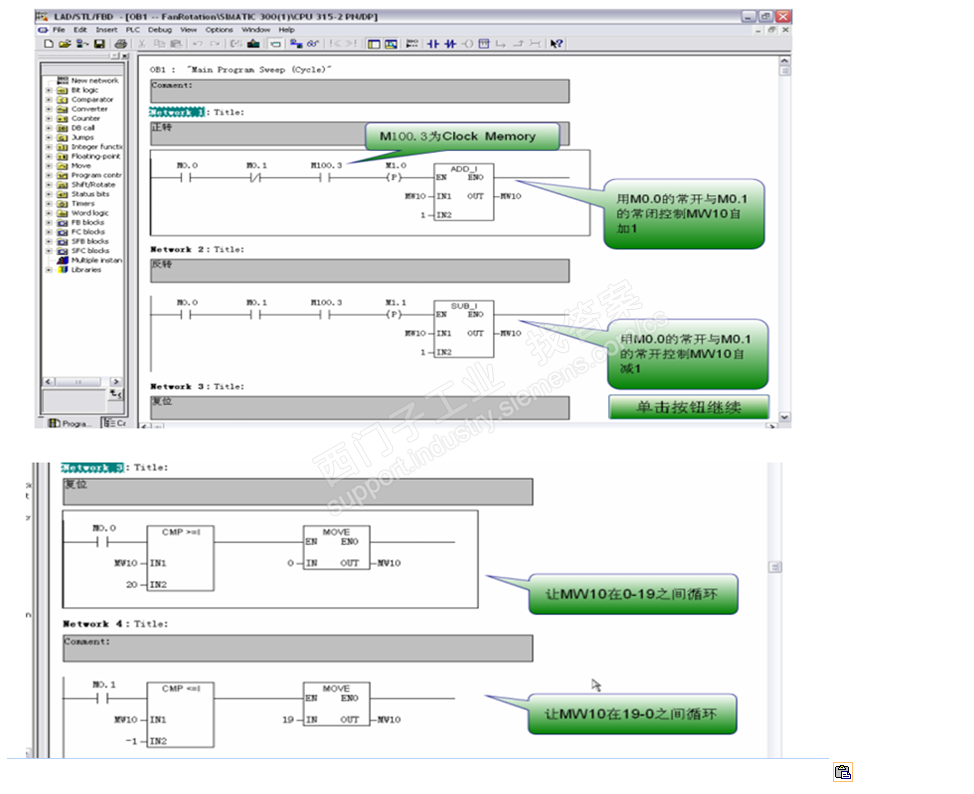The height and width of the screenshot is (794, 974).
Task: Expand the Comparator tree folder
Action: pyautogui.click(x=49, y=99)
